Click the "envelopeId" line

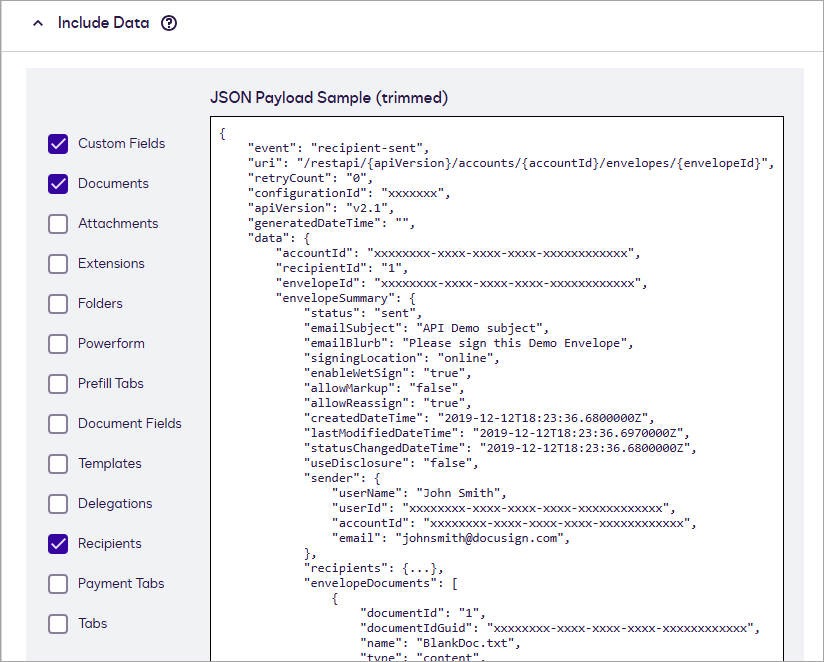[461, 283]
